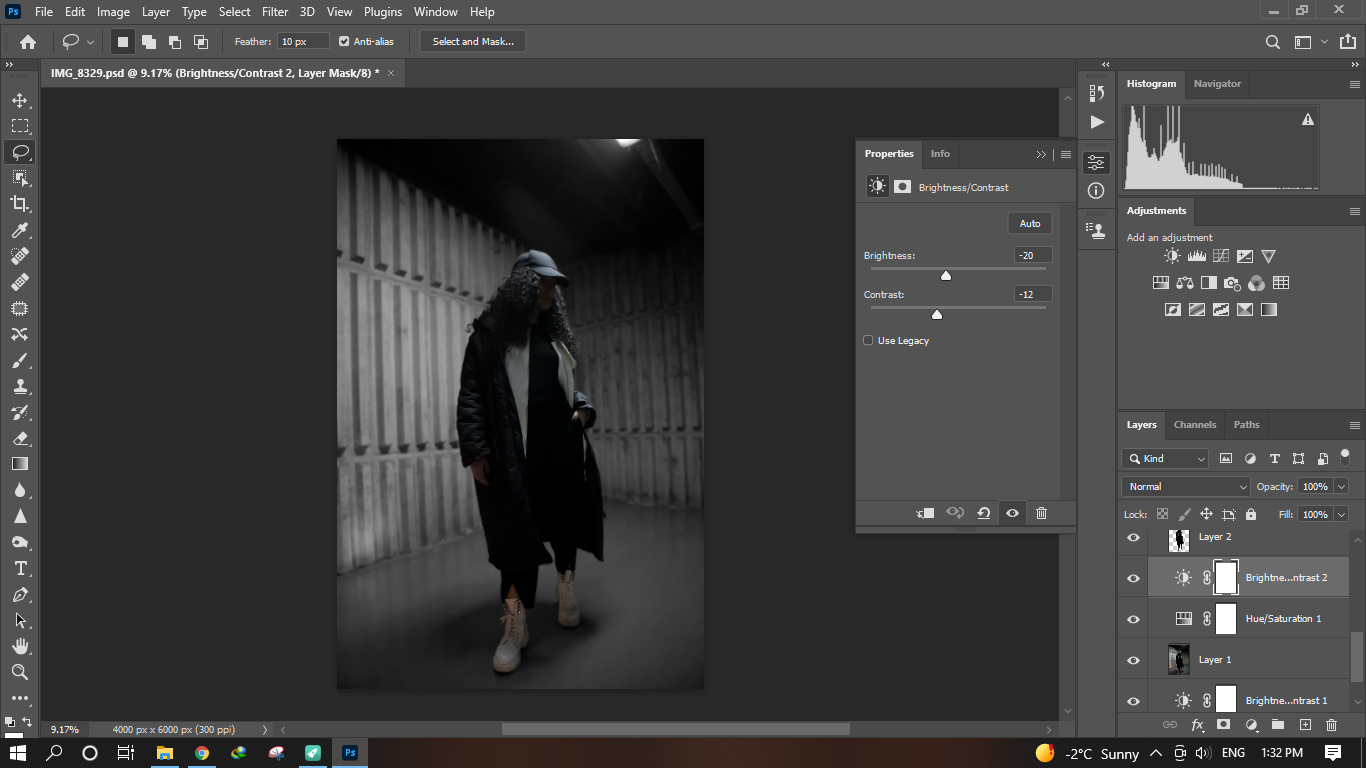Select the Eyedropper tool
Image resolution: width=1366 pixels, height=768 pixels.
point(20,230)
